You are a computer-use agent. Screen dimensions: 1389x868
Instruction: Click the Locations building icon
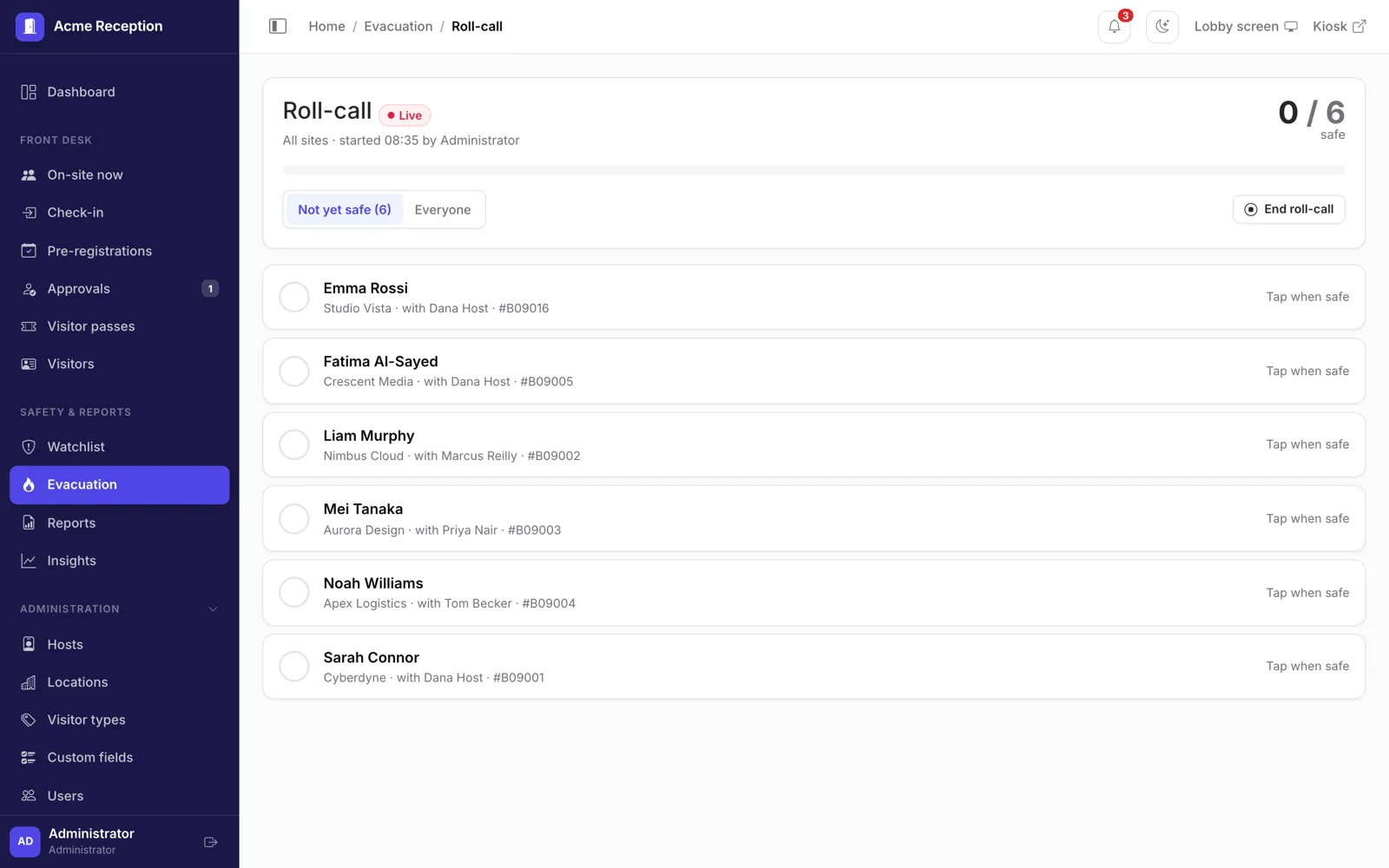(x=29, y=682)
